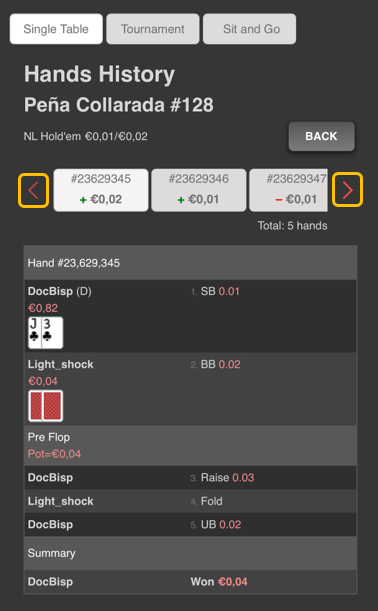
Task: Click the Pre Flop section header
Action: point(191,445)
